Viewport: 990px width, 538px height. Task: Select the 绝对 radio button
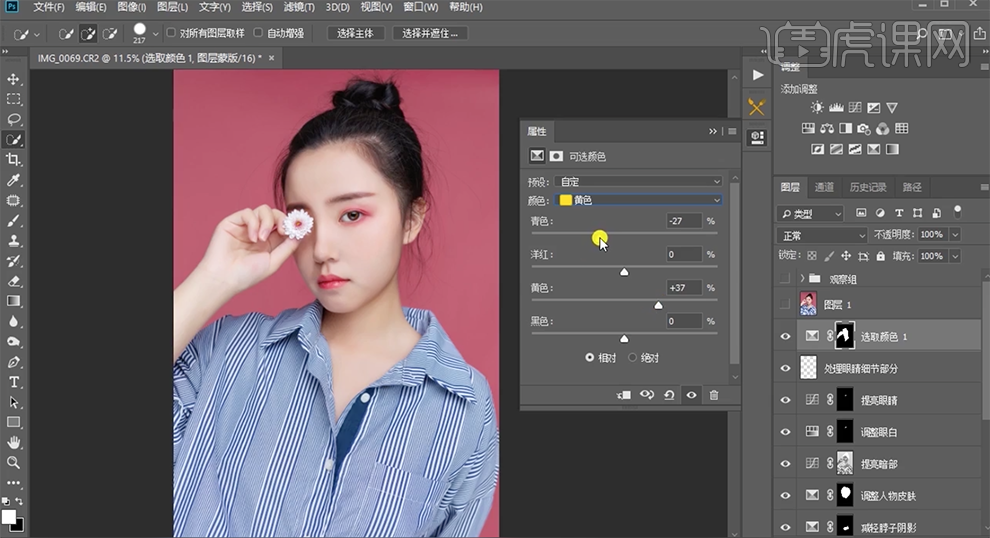tap(633, 357)
